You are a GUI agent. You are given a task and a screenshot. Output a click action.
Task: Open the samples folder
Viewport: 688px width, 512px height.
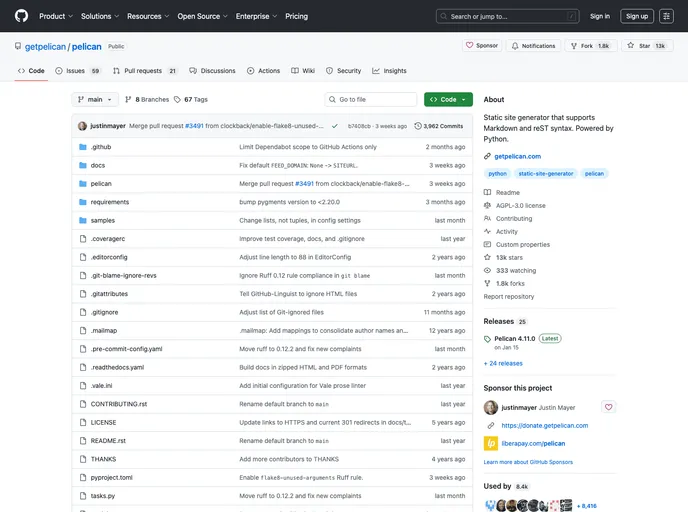click(103, 221)
